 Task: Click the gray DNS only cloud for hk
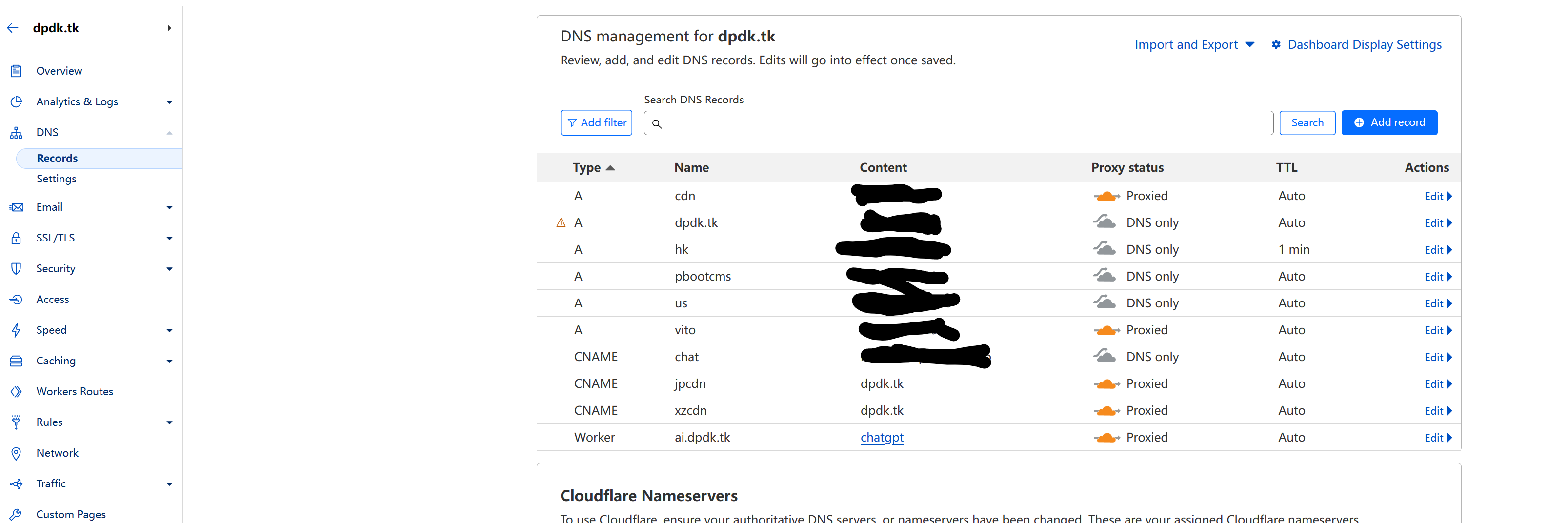(x=1105, y=248)
